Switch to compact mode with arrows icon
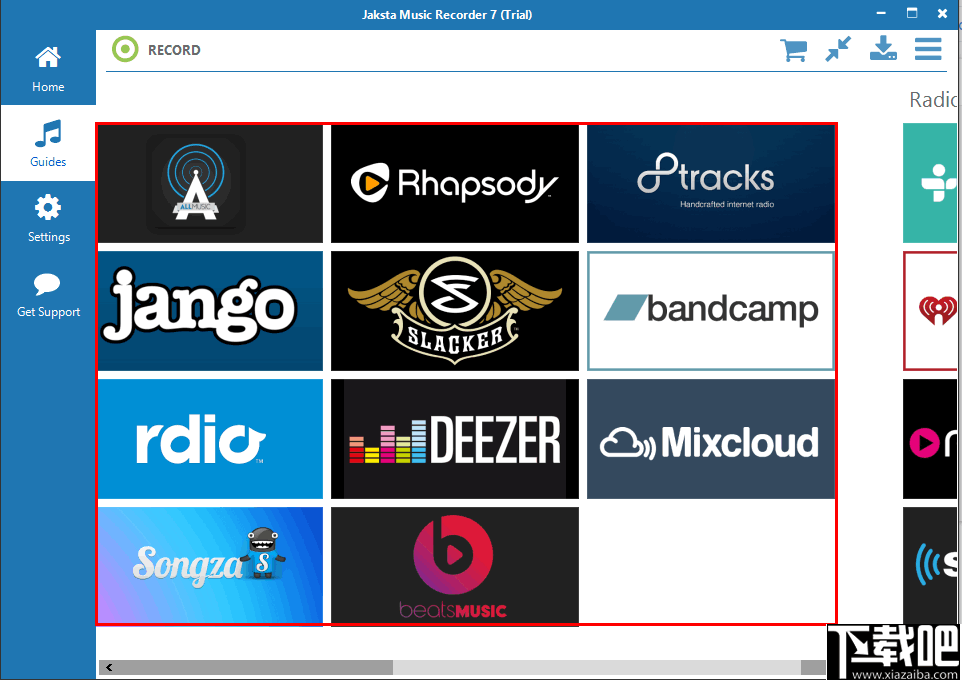962x680 pixels. click(838, 49)
